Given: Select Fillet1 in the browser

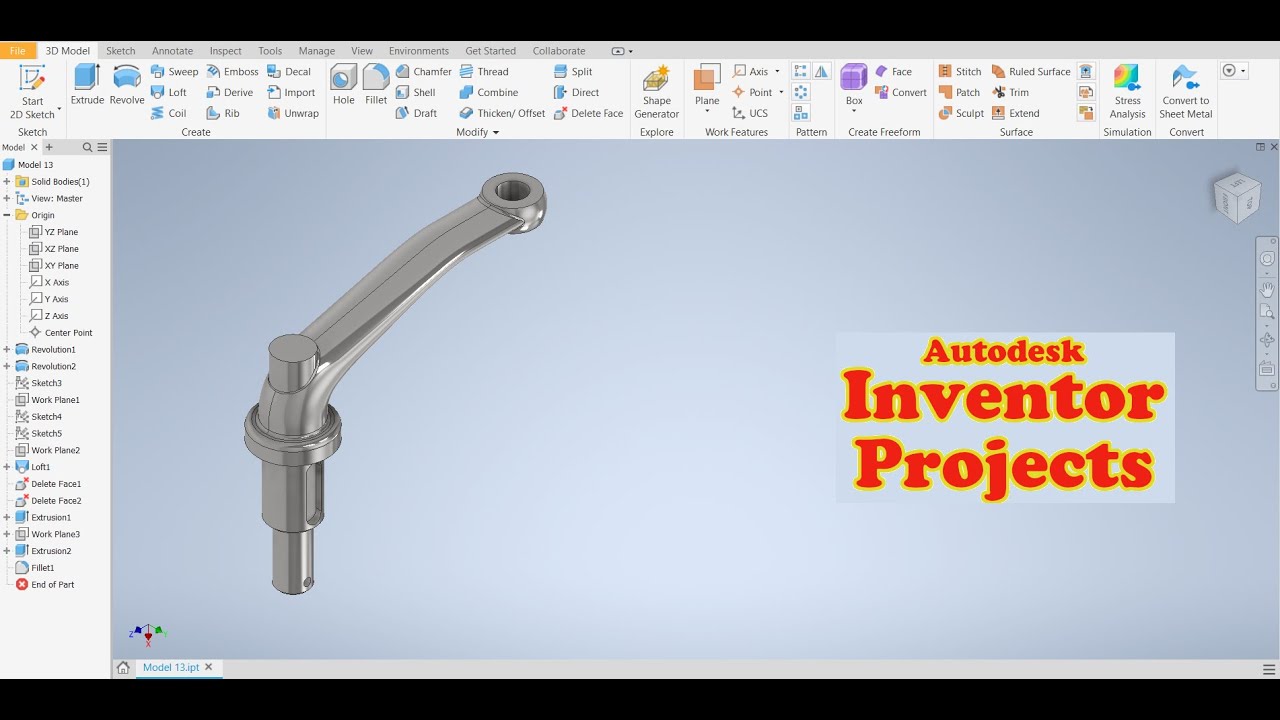Looking at the screenshot, I should point(36,568).
